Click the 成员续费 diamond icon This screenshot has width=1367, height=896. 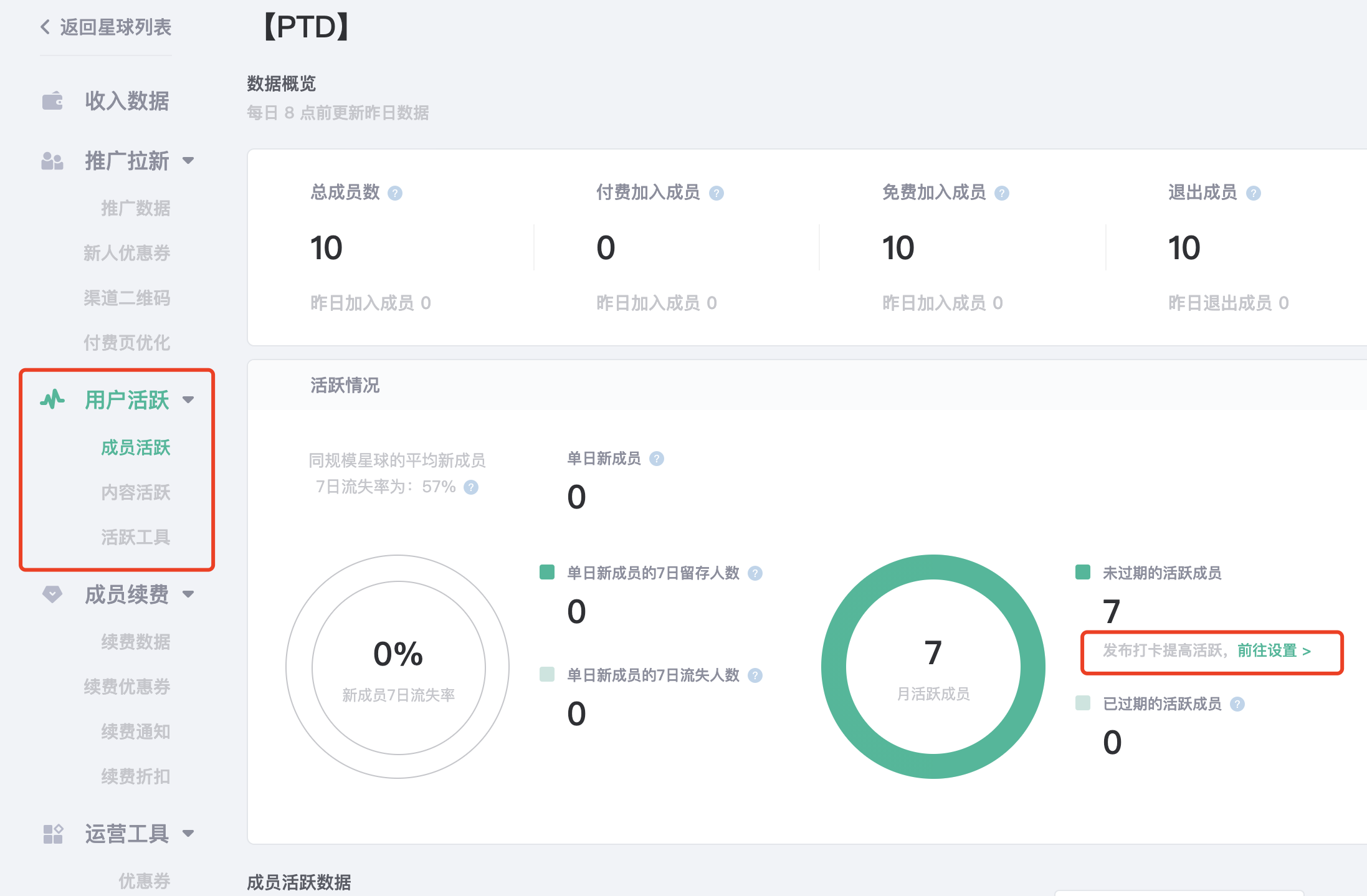[52, 594]
